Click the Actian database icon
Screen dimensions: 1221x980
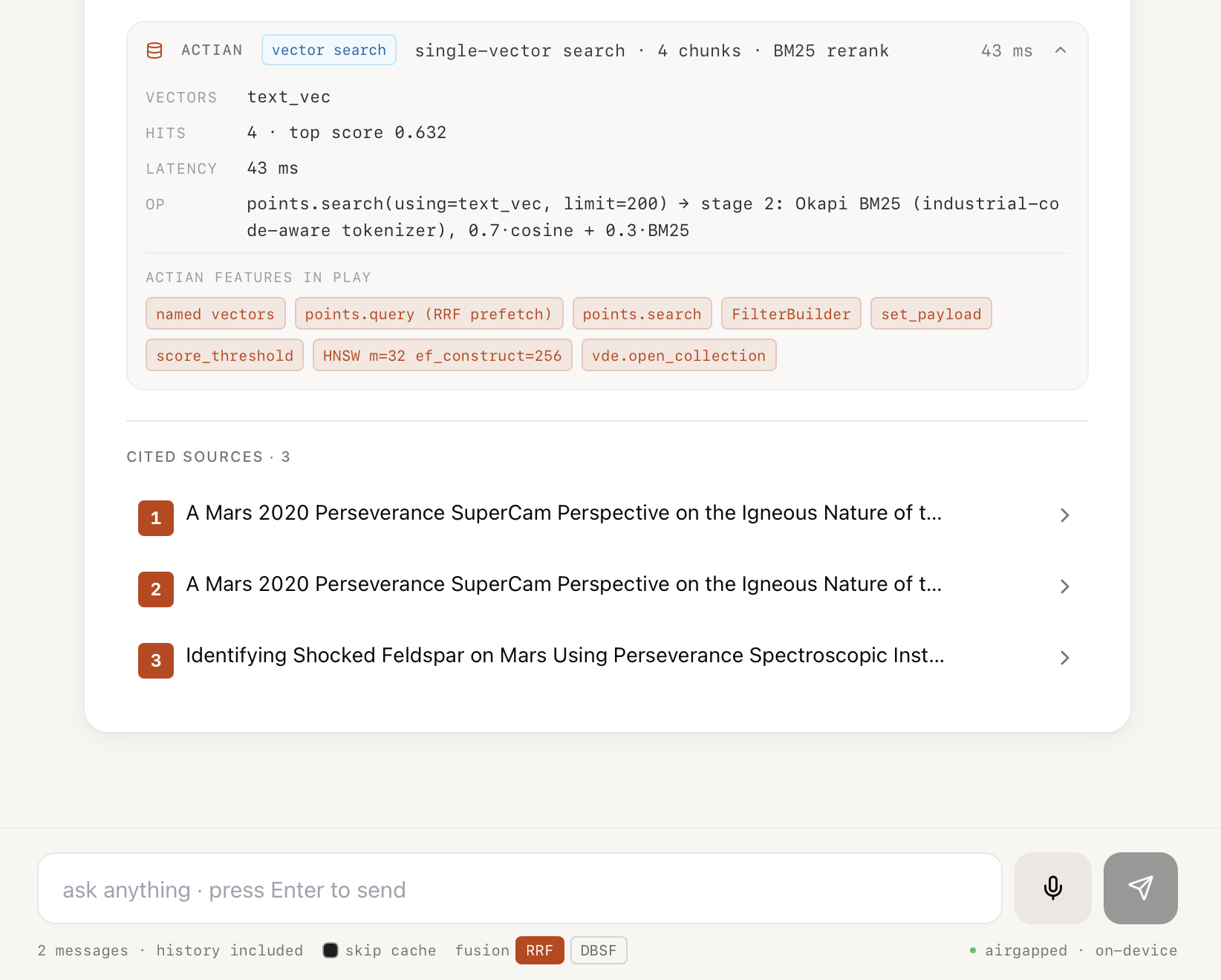(x=154, y=50)
